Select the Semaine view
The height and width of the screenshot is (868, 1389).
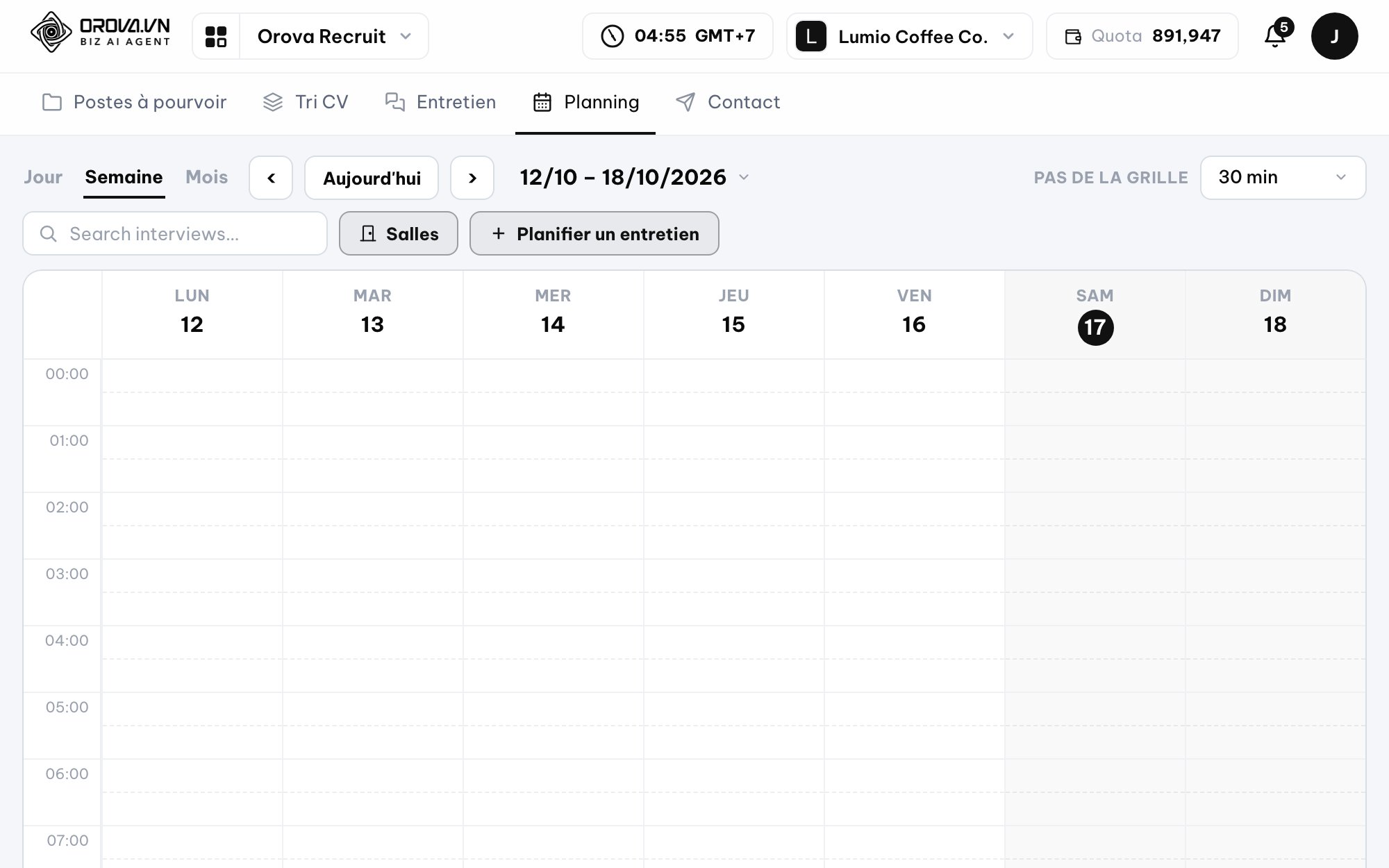[124, 177]
